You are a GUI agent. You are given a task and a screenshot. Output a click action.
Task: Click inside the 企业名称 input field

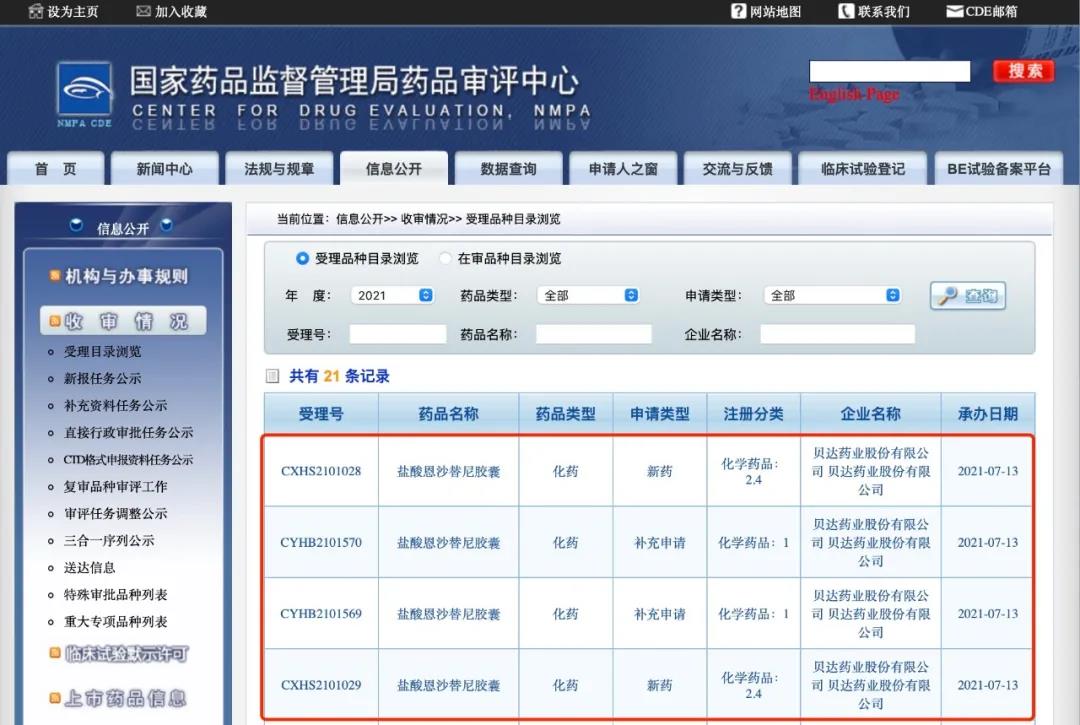point(837,333)
